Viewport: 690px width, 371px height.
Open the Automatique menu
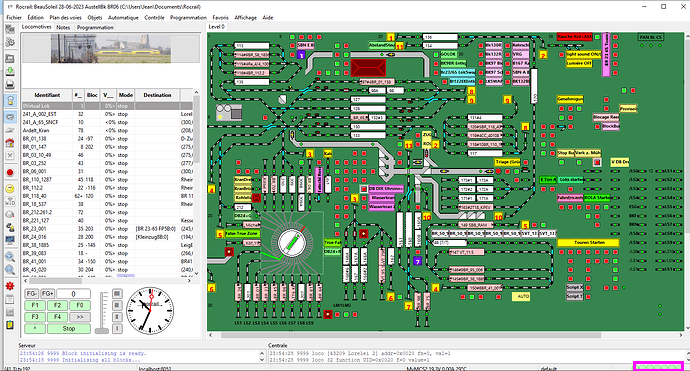pos(123,18)
